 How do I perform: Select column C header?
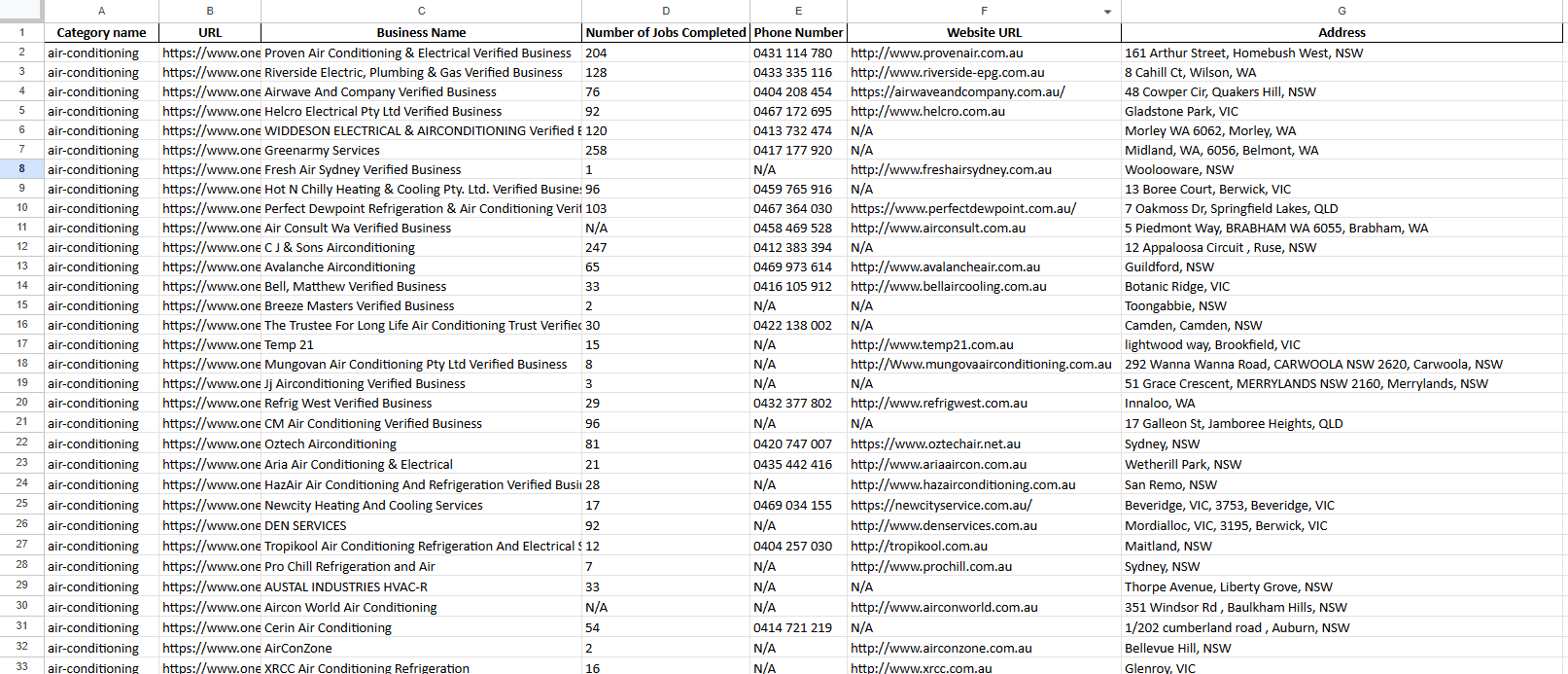(422, 11)
